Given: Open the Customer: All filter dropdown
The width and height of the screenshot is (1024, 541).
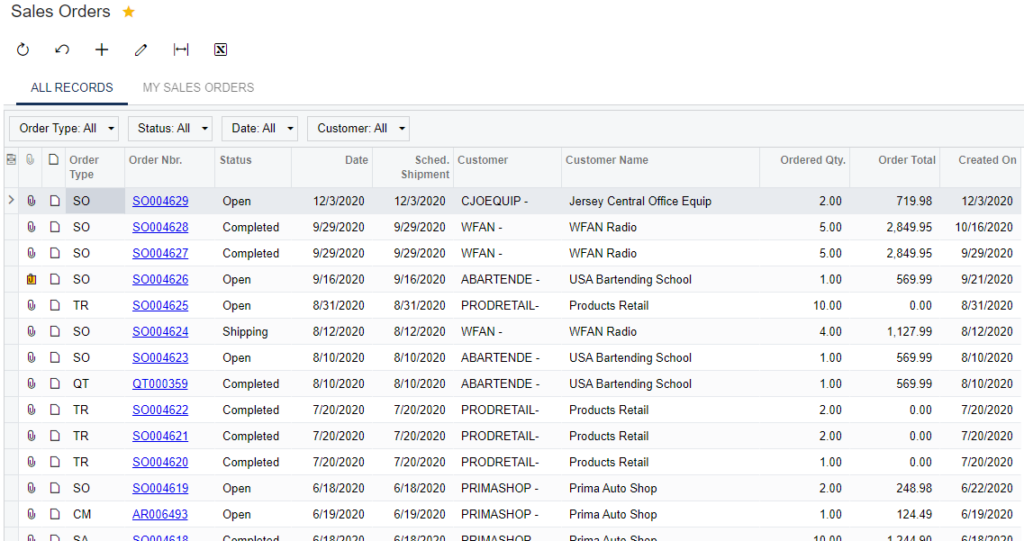Looking at the screenshot, I should [x=358, y=129].
